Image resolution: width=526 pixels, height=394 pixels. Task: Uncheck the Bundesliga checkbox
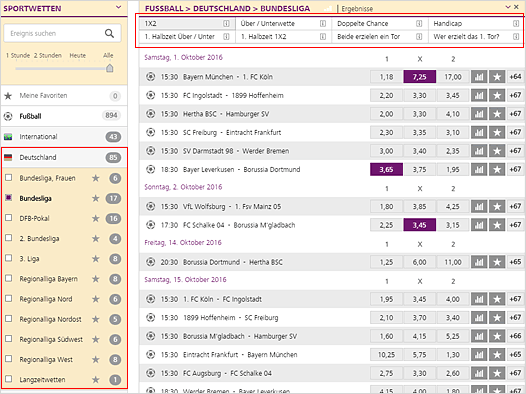9,198
